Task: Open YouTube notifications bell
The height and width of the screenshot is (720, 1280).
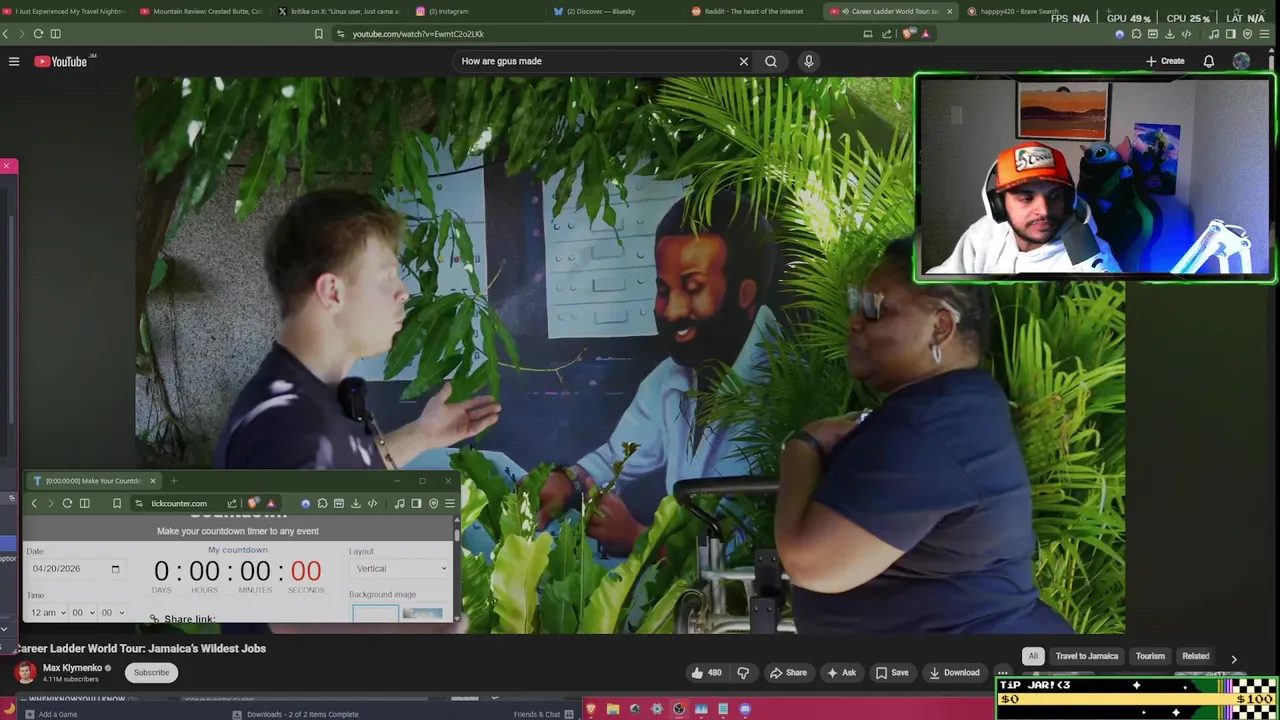Action: [1209, 61]
